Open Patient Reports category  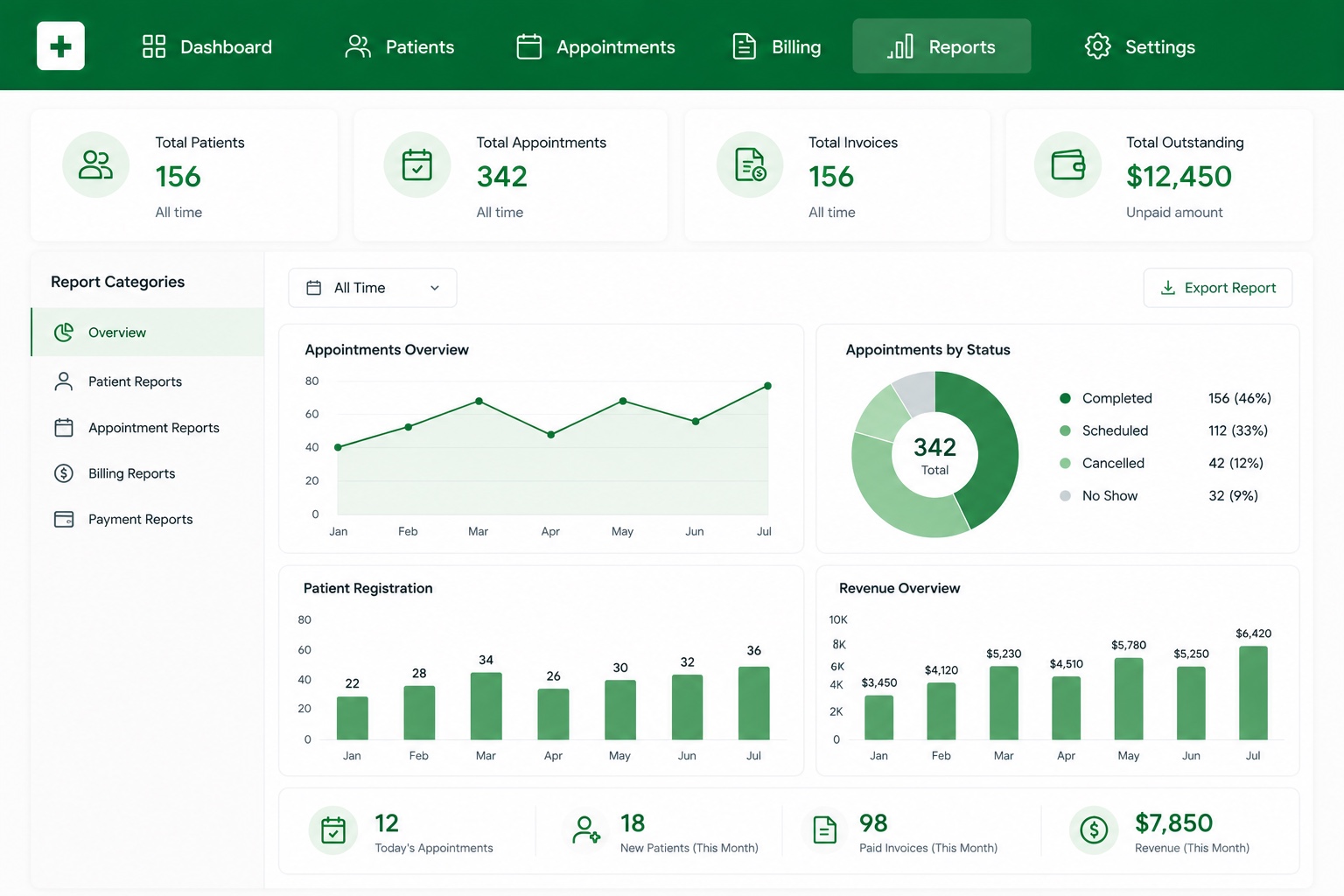click(148, 381)
